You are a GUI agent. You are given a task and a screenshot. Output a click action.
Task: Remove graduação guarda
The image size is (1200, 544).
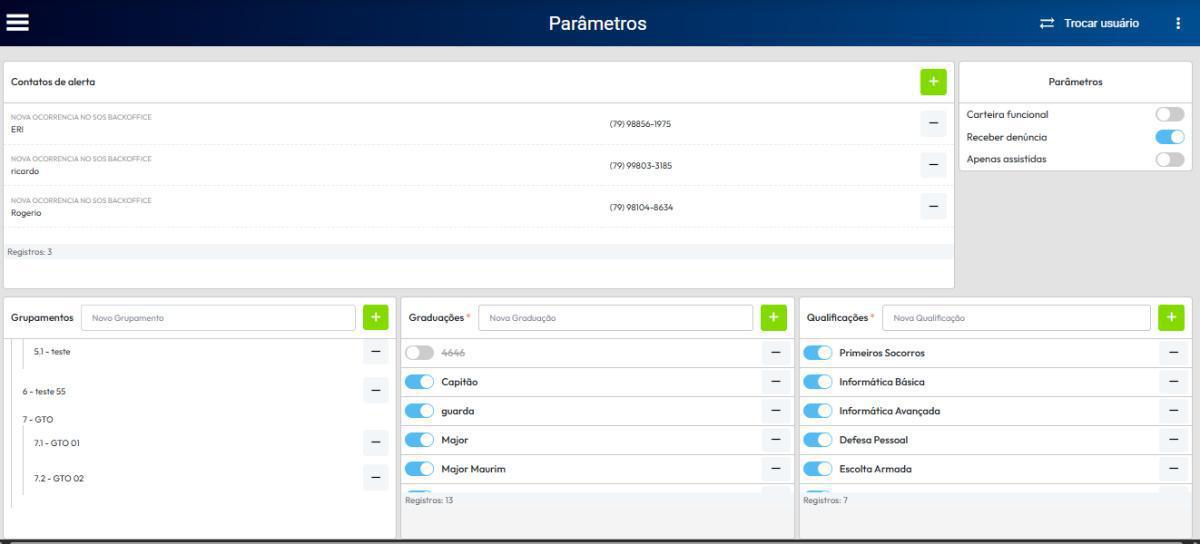(x=776, y=411)
